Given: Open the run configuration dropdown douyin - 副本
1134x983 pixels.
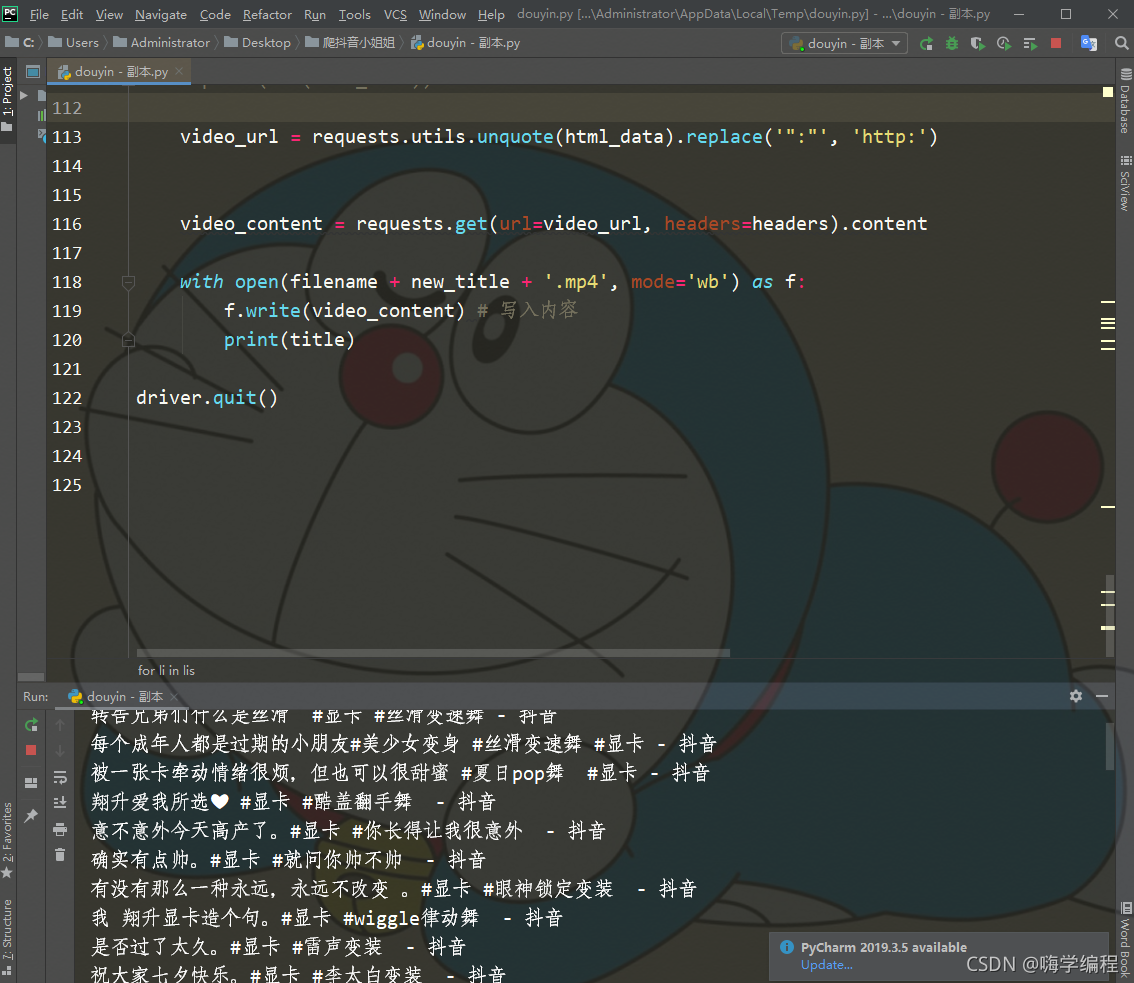Looking at the screenshot, I should click(x=844, y=43).
